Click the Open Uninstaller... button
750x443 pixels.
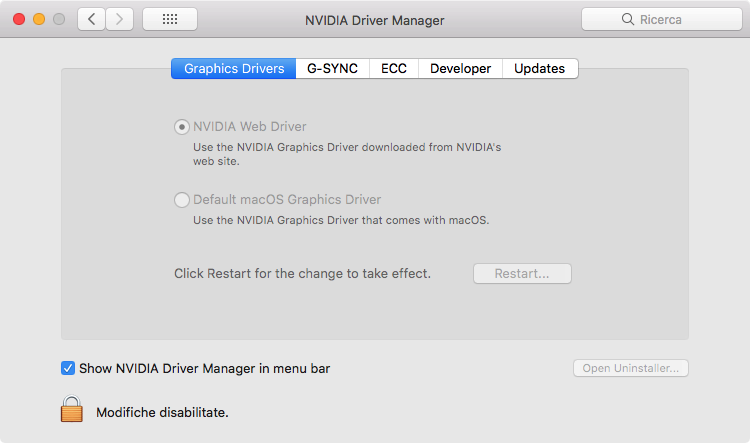coord(631,368)
